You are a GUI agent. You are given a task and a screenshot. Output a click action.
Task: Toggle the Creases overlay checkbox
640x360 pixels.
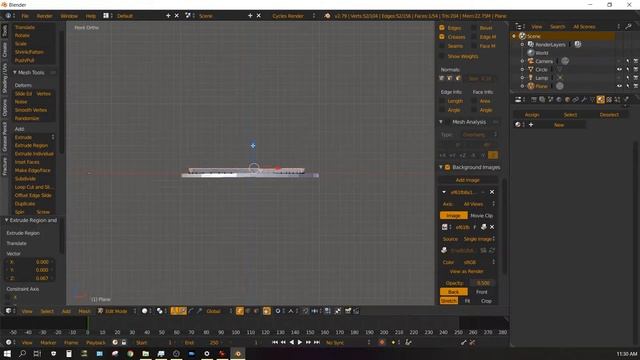(x=442, y=37)
